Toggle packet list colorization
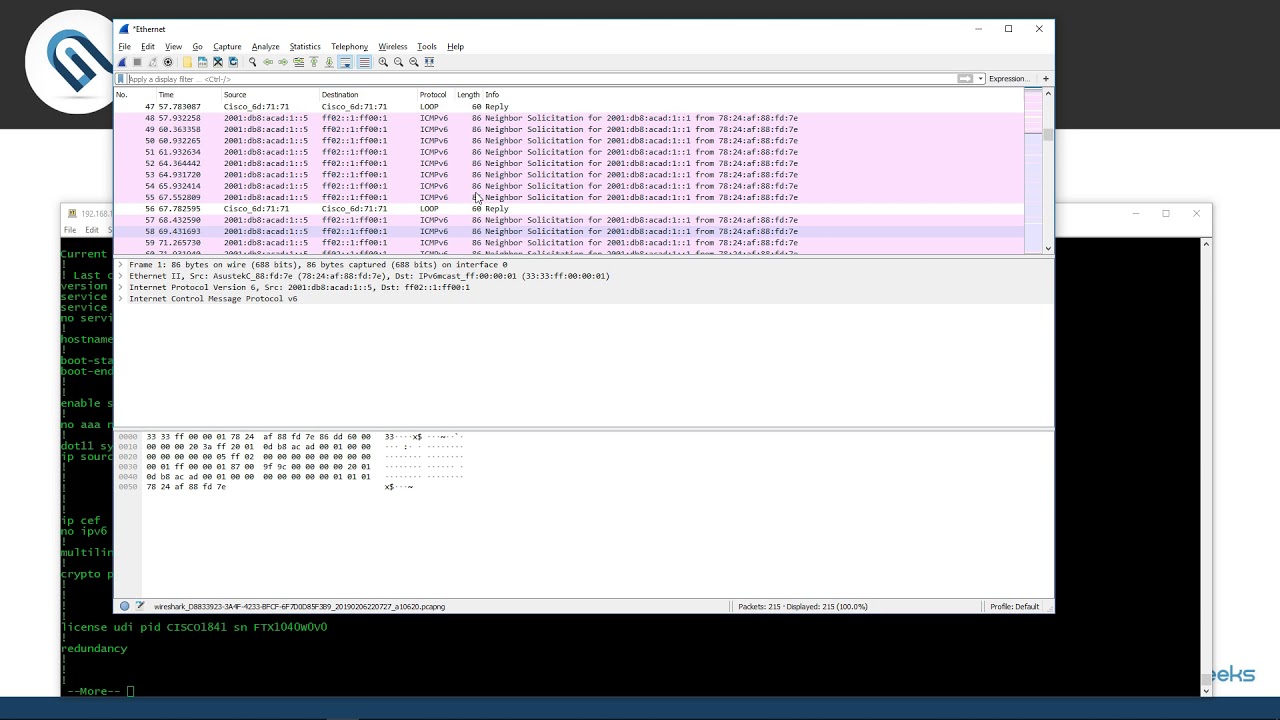 tap(364, 62)
